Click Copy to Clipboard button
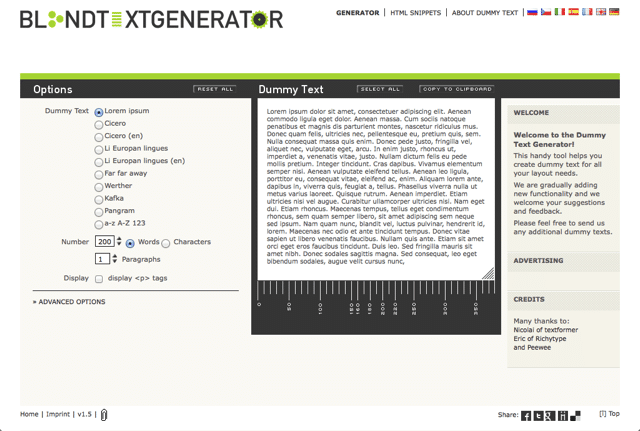Screen dimensions: 640x431 click(x=457, y=89)
